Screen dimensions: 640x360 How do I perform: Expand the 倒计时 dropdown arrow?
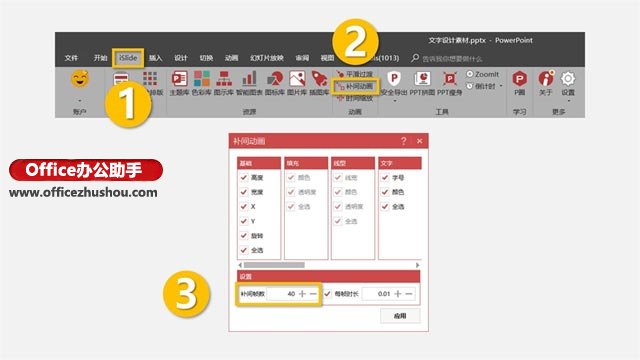click(501, 86)
